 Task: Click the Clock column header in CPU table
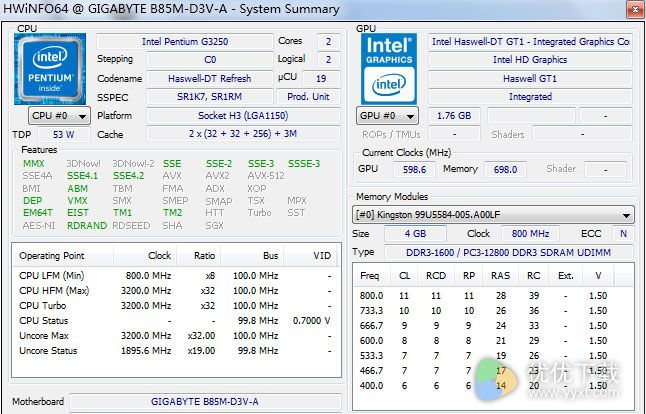pyautogui.click(x=145, y=256)
